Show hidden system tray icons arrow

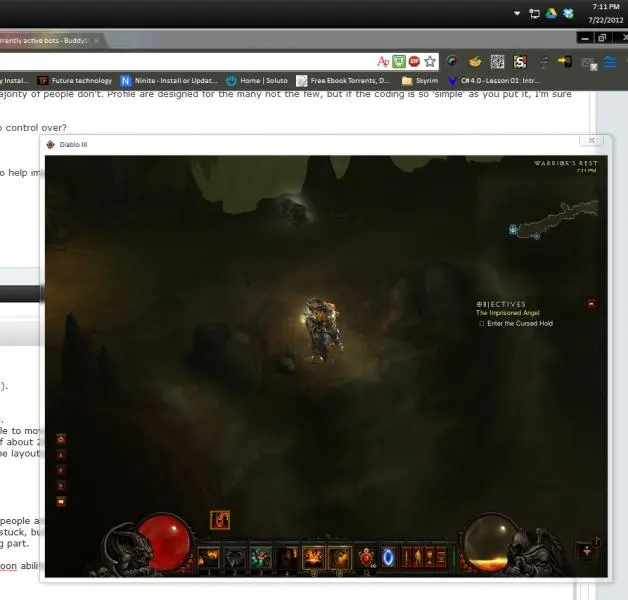click(517, 14)
